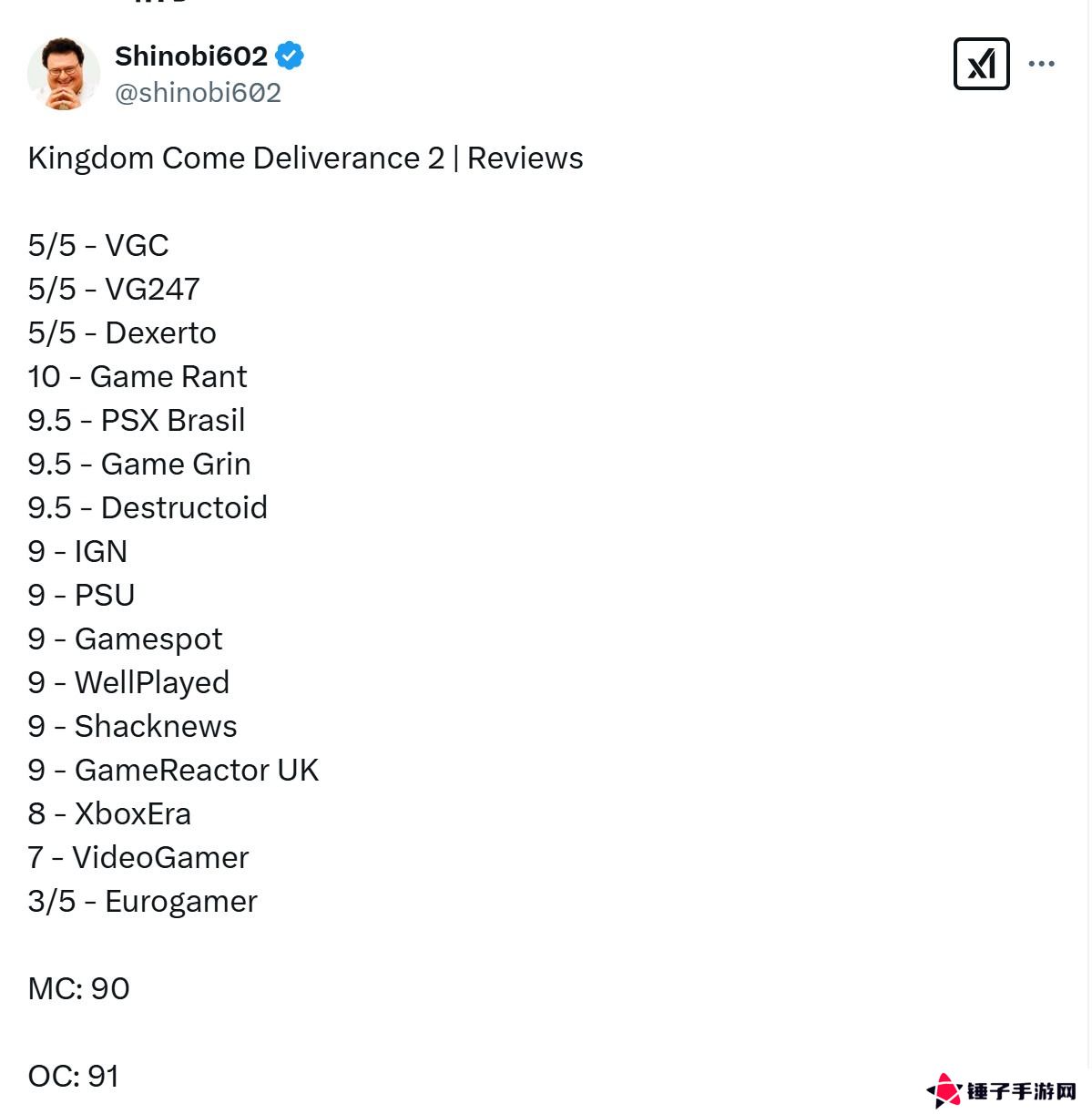Select the 10 - Game Rant line

[138, 377]
